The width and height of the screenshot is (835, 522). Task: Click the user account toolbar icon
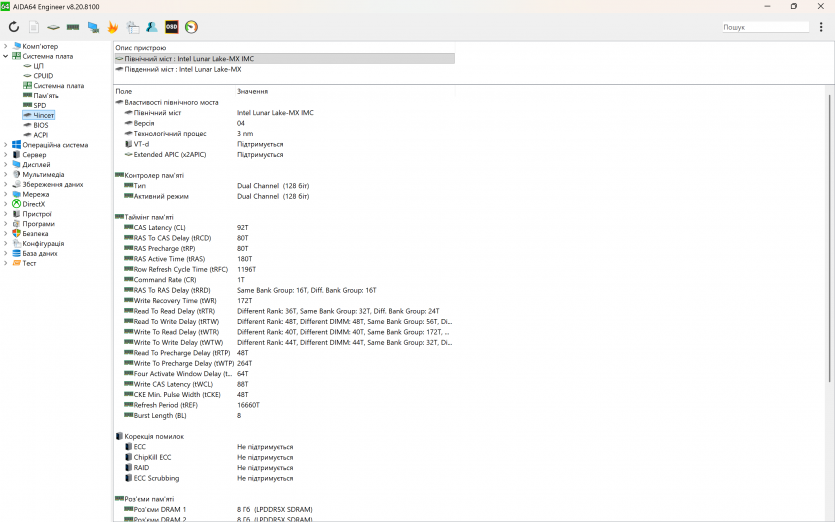point(151,27)
